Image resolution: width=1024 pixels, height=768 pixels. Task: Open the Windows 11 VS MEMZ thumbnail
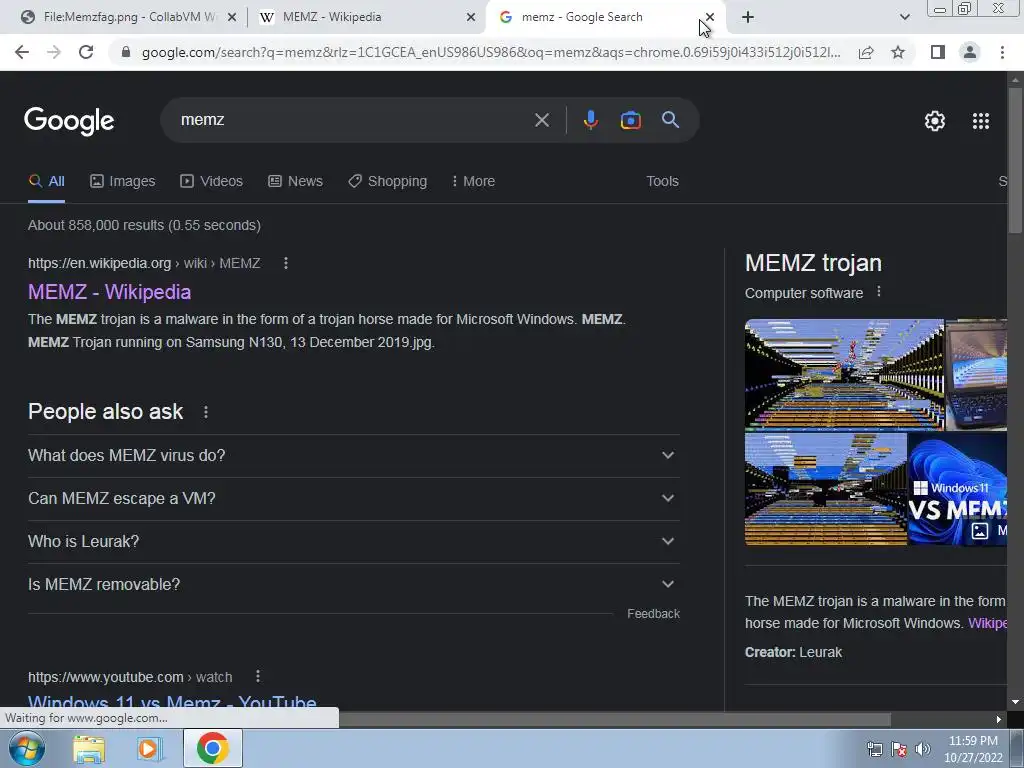(x=957, y=489)
